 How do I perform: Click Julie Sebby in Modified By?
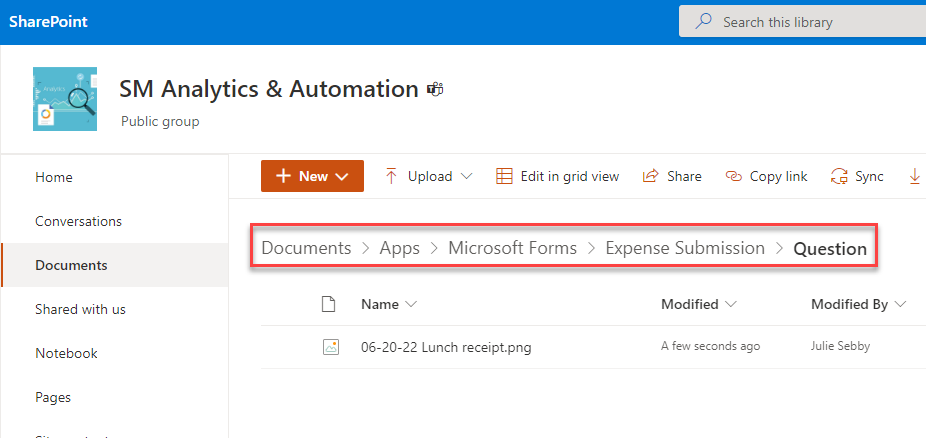pyautogui.click(x=840, y=347)
